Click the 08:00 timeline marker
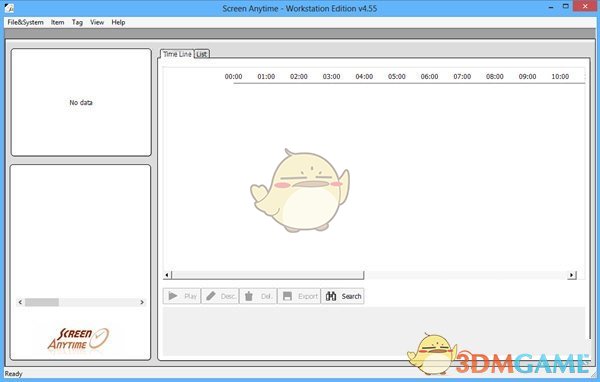The height and width of the screenshot is (382, 600). pos(495,77)
